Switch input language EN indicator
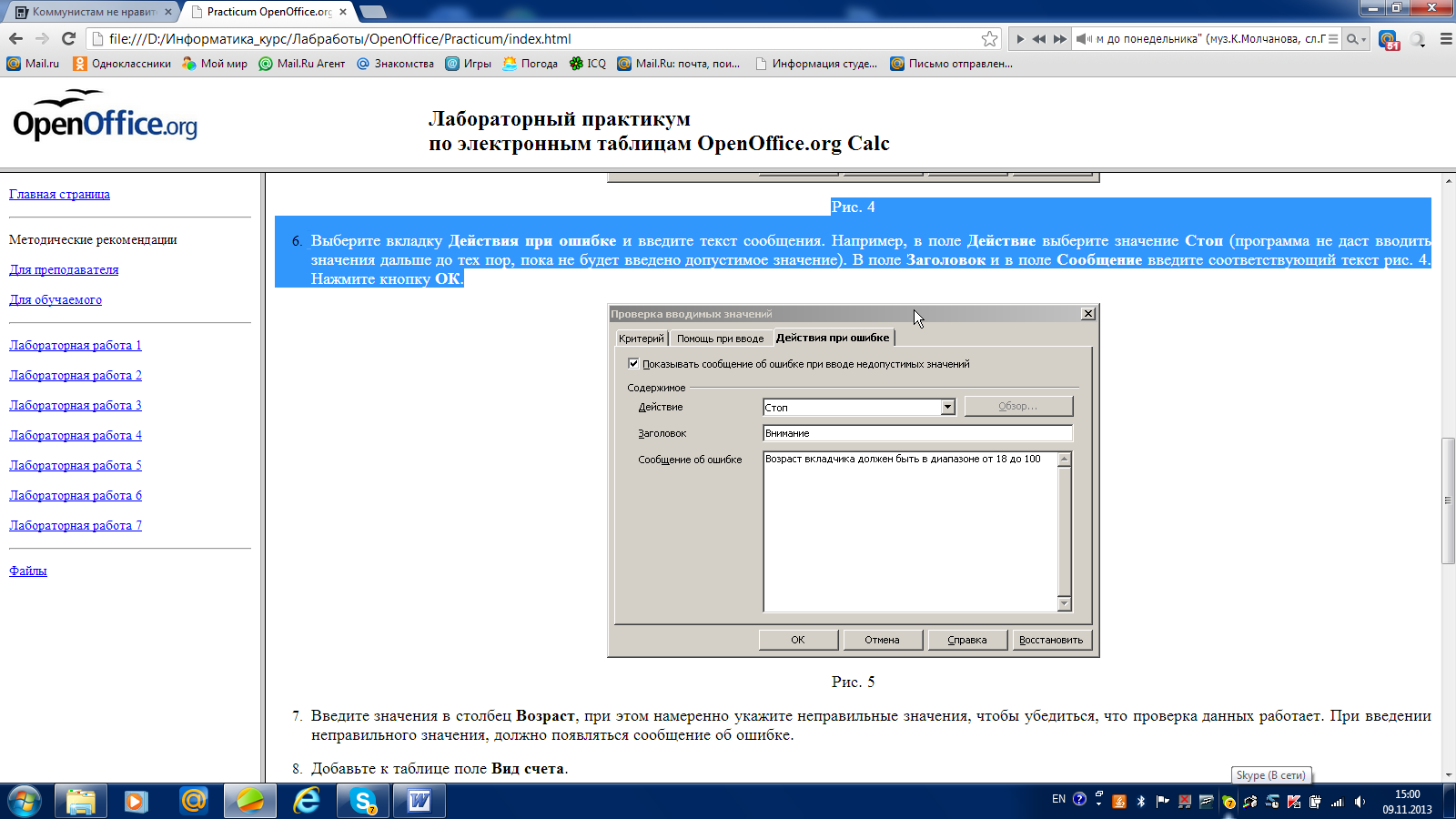1456x819 pixels. click(x=1058, y=799)
